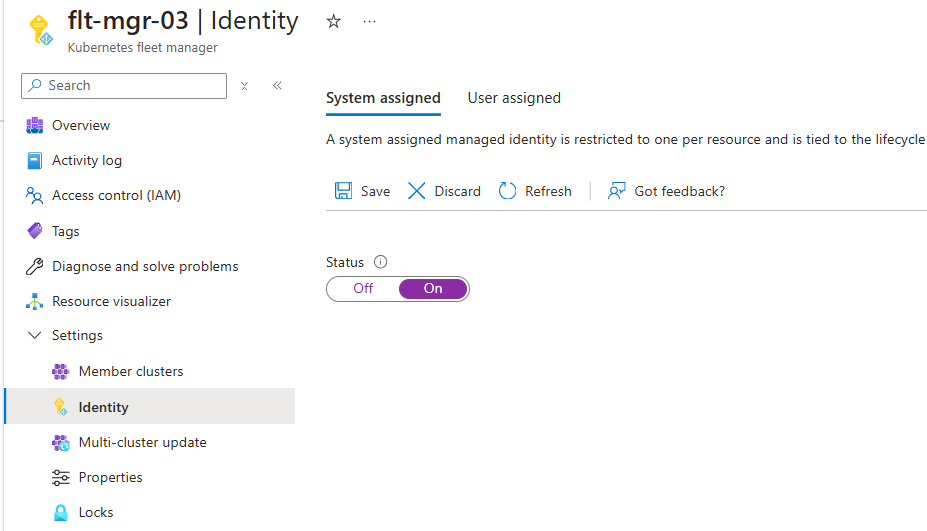Collapse the Settings section chevron
This screenshot has height=531, width=927.
click(35, 336)
